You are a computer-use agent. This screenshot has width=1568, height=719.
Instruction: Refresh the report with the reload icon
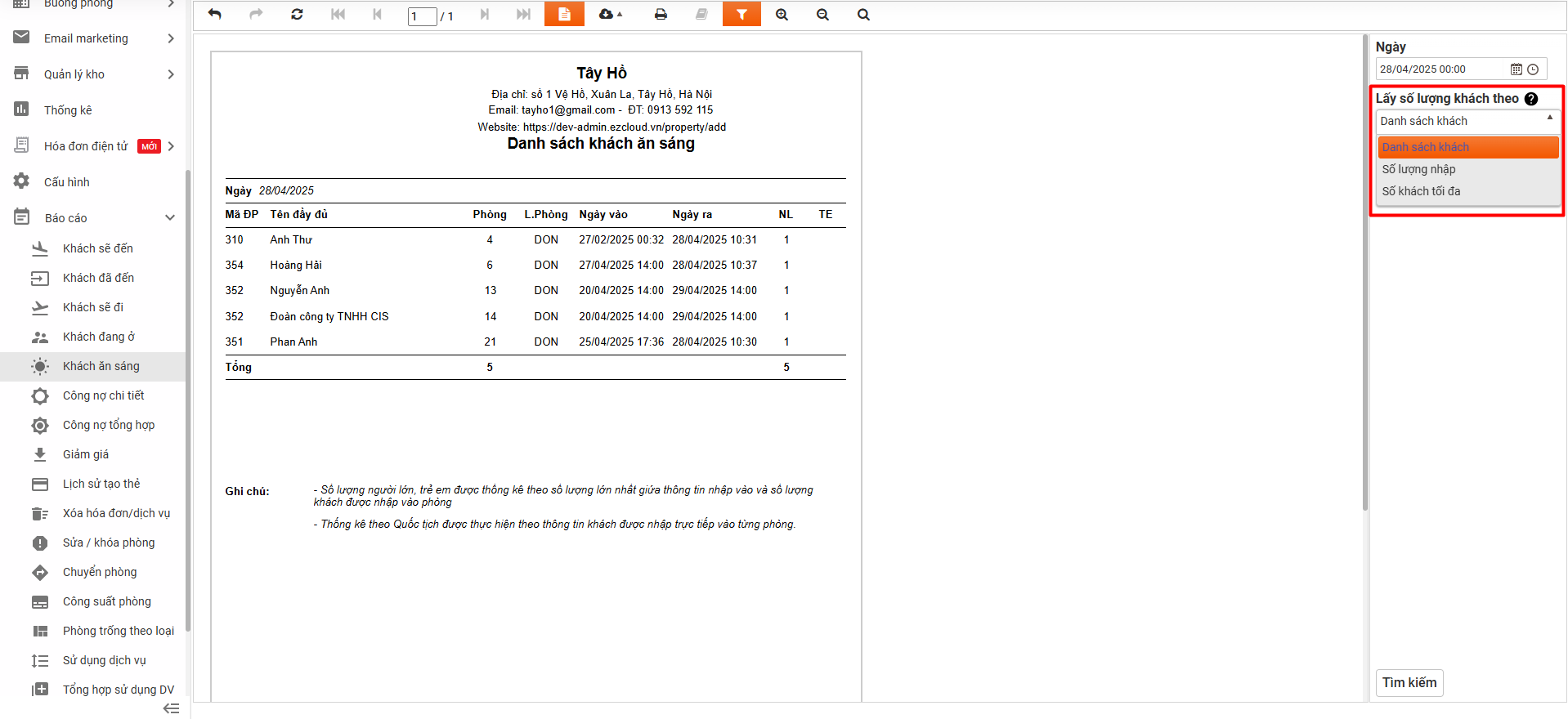pos(297,15)
